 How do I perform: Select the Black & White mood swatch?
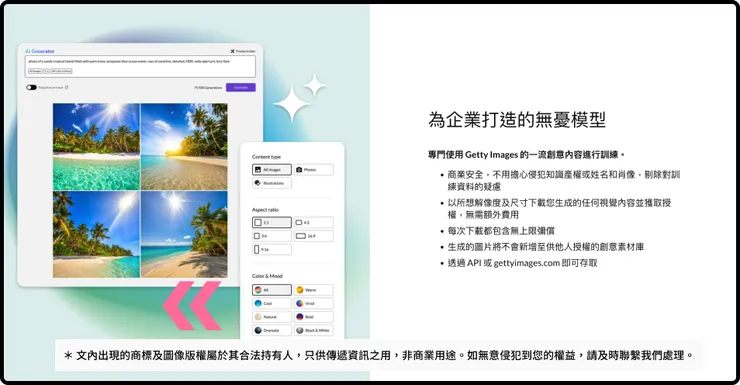click(x=314, y=330)
